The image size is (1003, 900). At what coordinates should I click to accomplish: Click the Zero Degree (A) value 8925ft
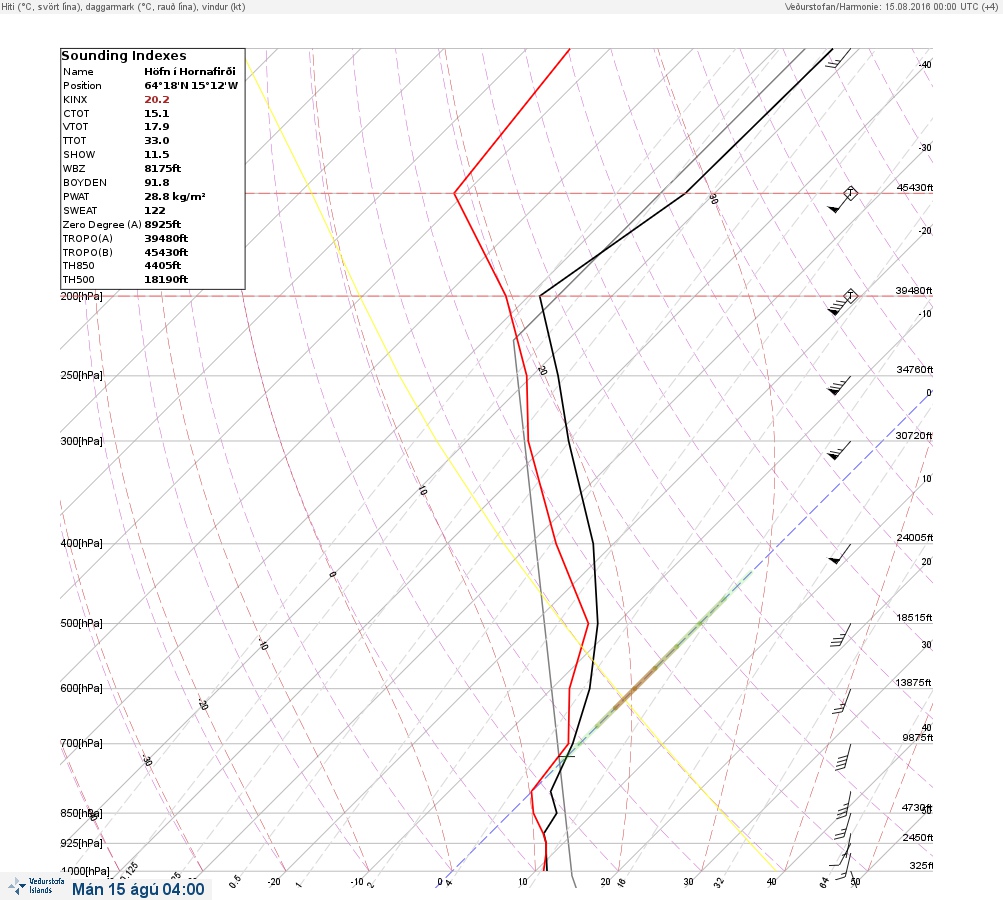click(162, 225)
